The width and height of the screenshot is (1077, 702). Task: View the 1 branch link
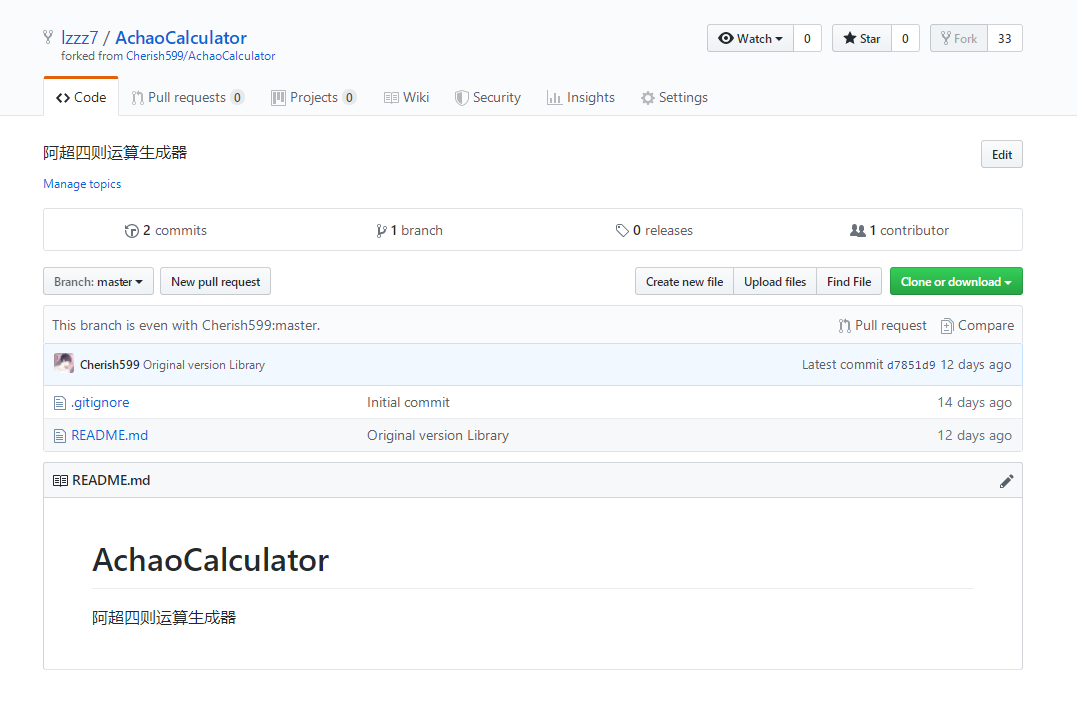point(409,231)
